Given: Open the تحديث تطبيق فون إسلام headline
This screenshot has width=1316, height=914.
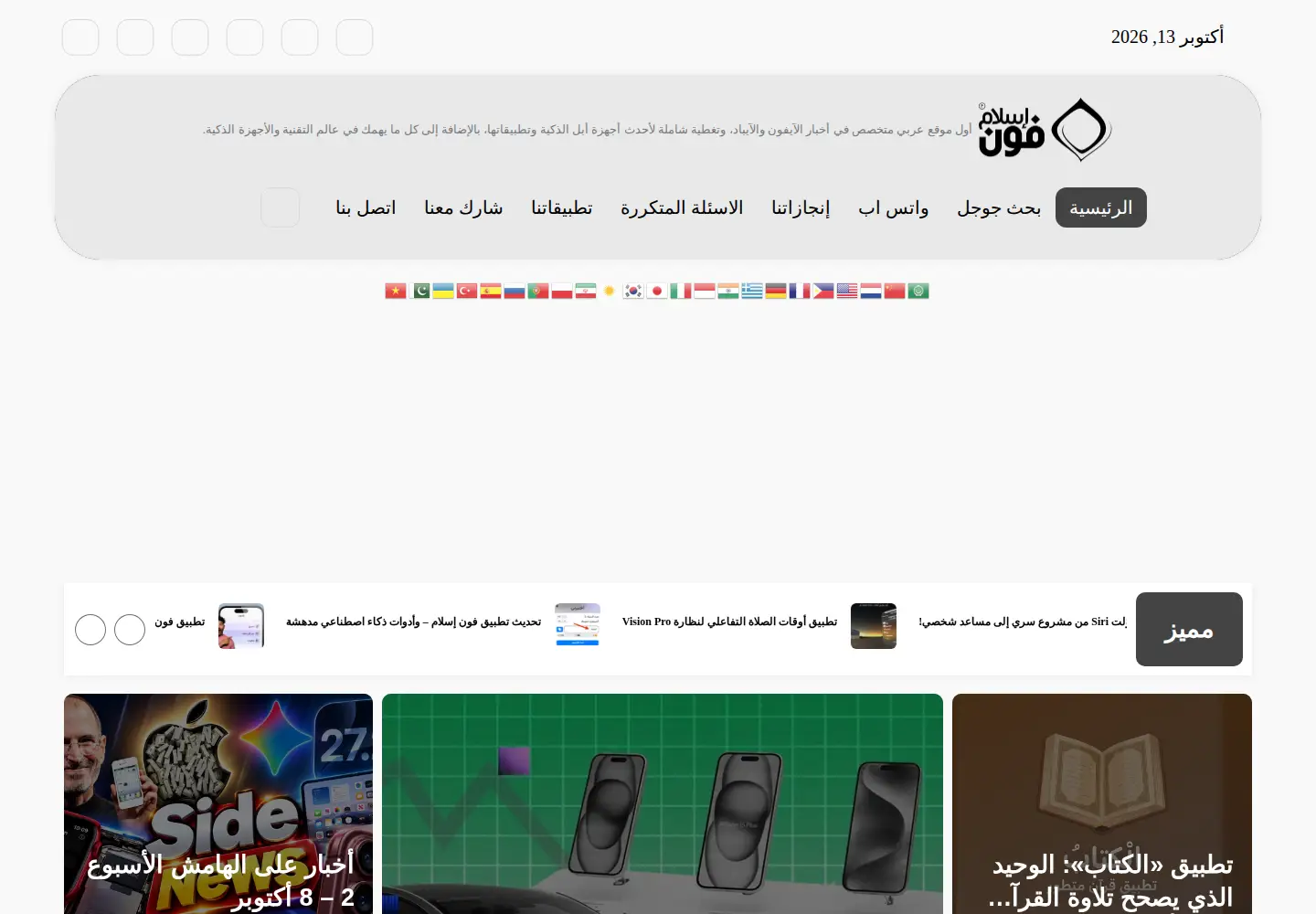Looking at the screenshot, I should click(x=414, y=622).
